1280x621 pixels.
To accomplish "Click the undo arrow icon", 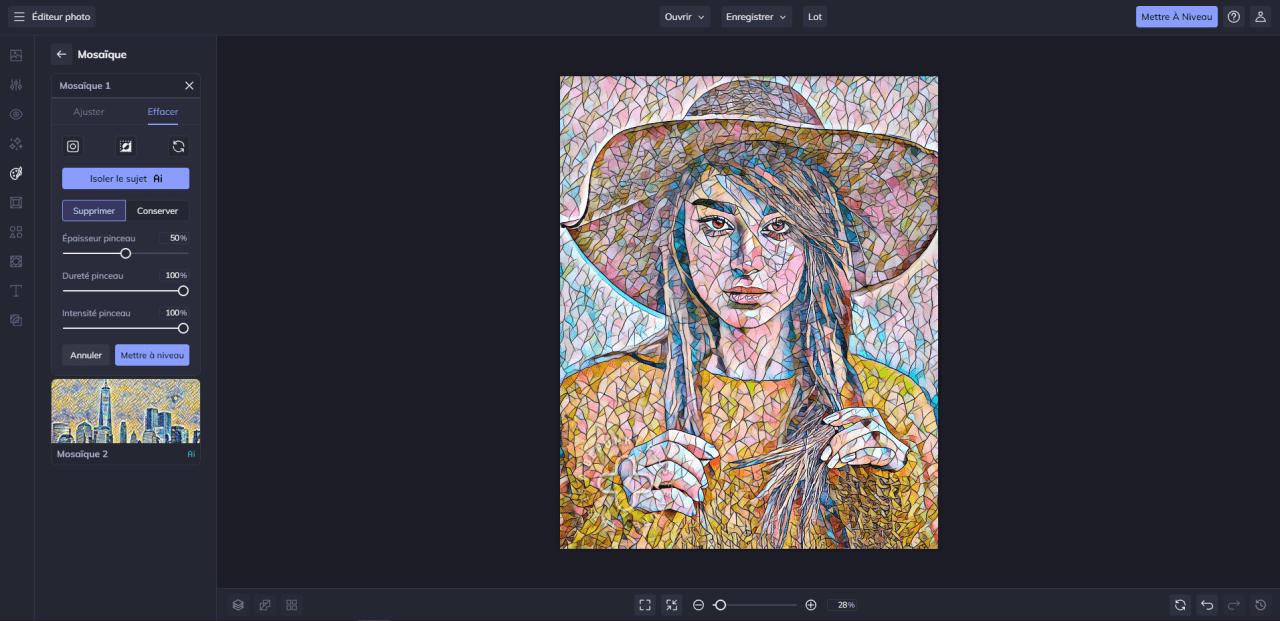I will pyautogui.click(x=1207, y=605).
